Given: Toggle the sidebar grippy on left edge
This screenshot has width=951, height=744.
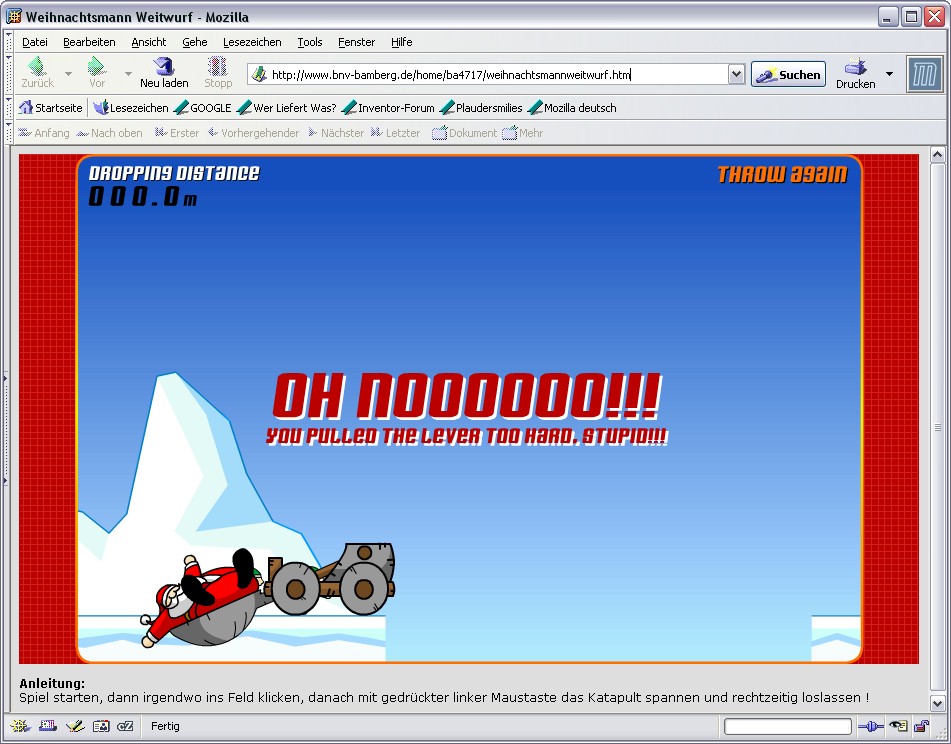Looking at the screenshot, I should (5, 429).
